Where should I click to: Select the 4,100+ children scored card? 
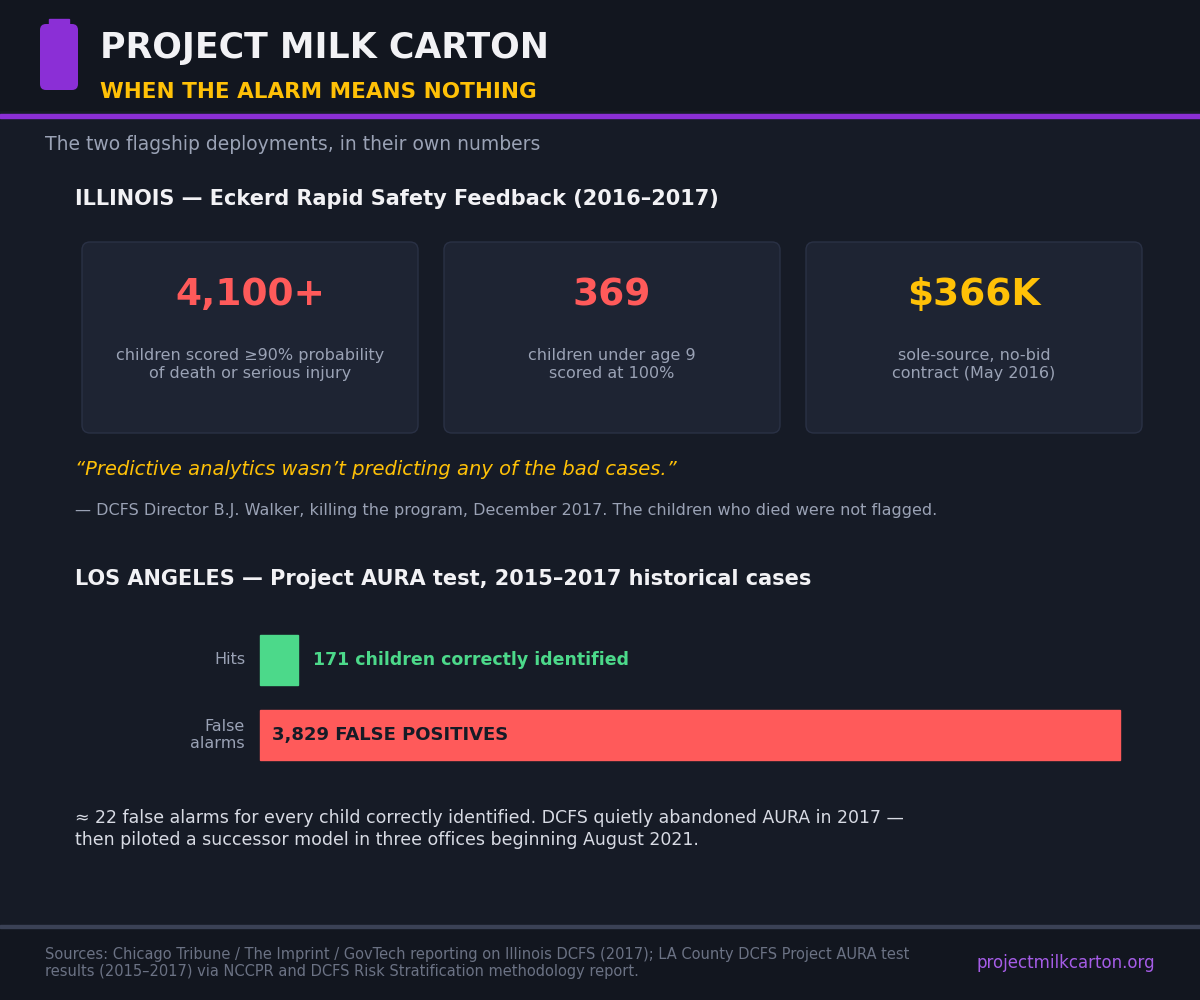click(250, 337)
